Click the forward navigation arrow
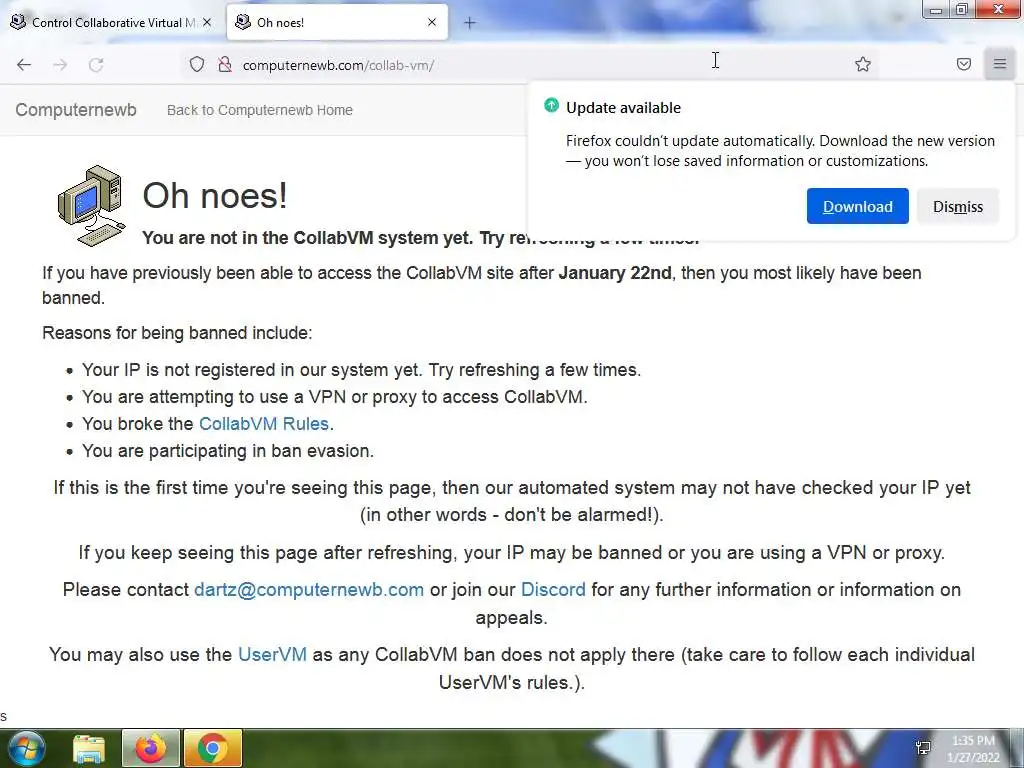The height and width of the screenshot is (768, 1024). [x=60, y=65]
